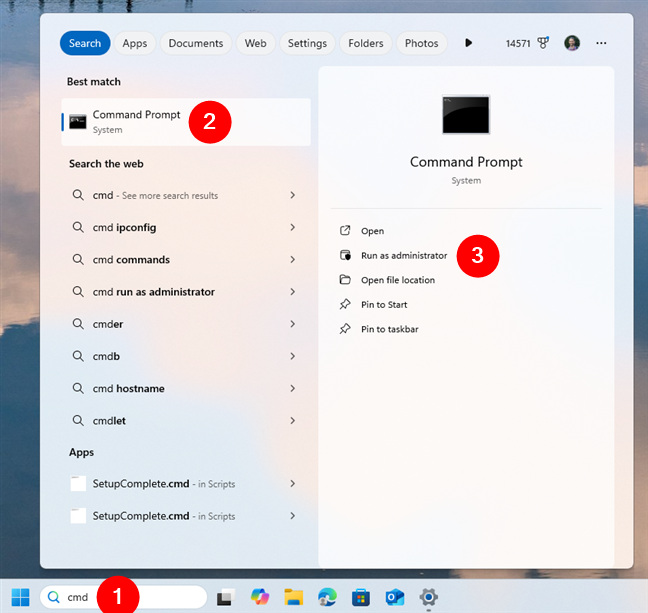Click the 14571 rewards points text
Viewport: 648px width, 613px height.
click(518, 43)
